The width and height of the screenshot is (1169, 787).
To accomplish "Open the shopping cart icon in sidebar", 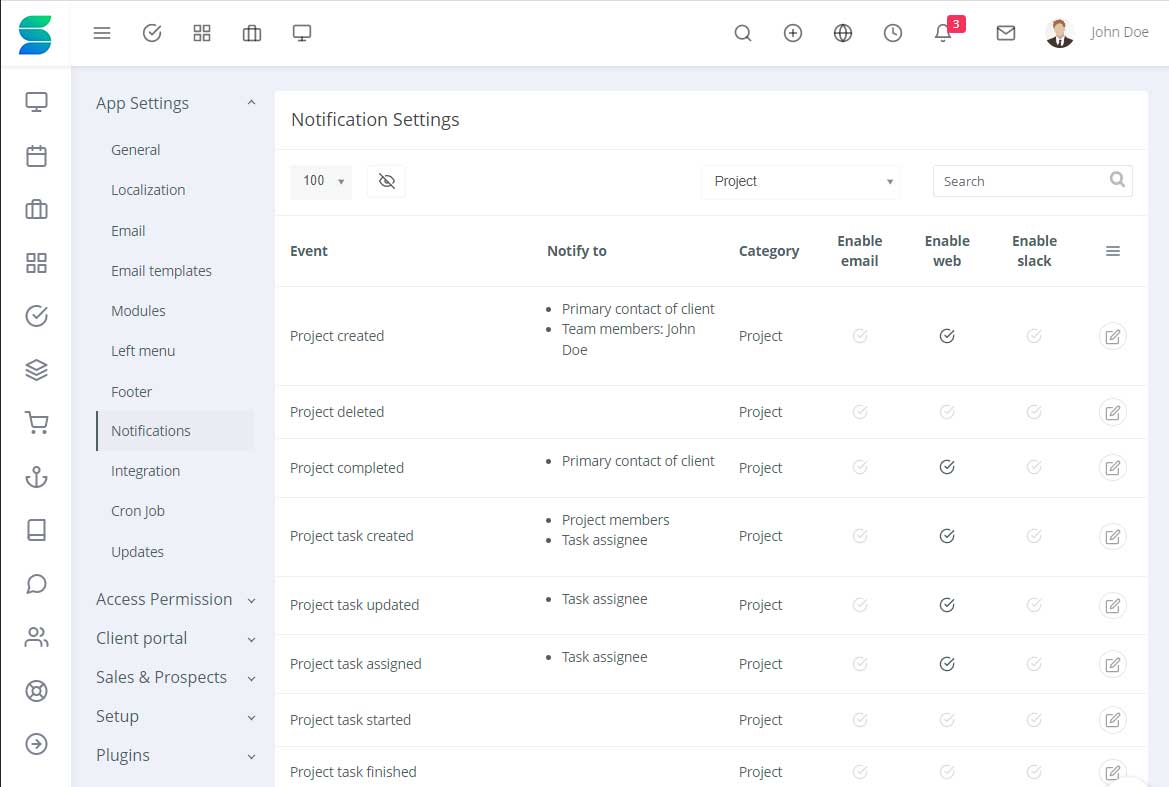I will coord(37,424).
